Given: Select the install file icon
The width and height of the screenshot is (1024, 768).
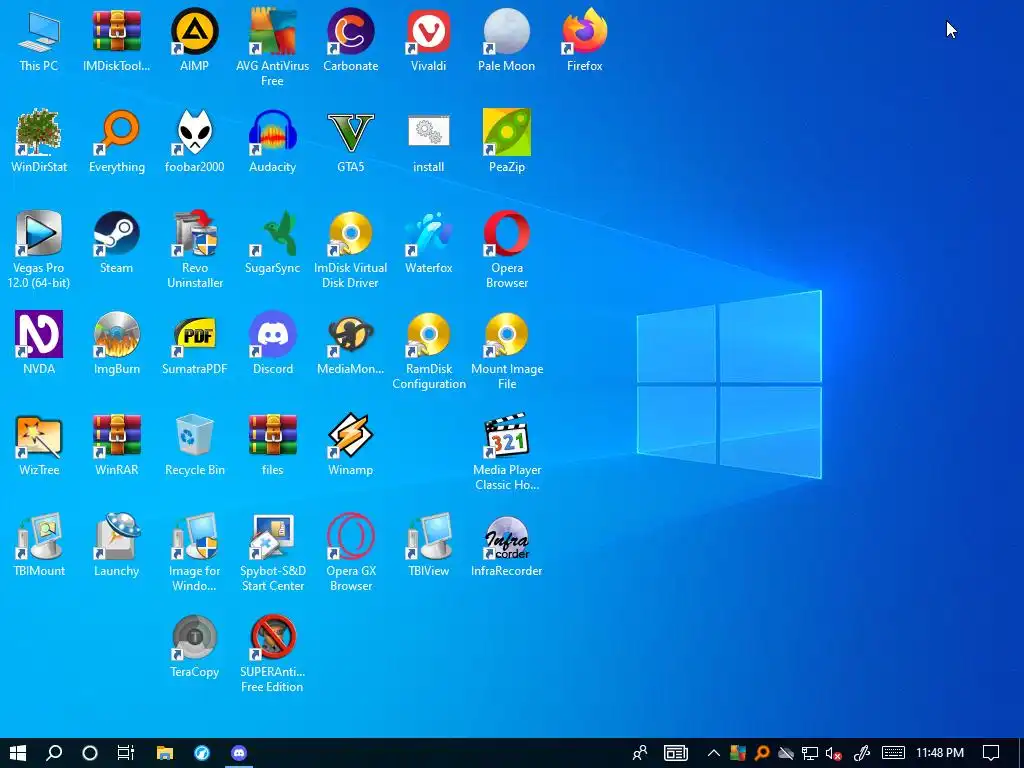Looking at the screenshot, I should pos(428,142).
